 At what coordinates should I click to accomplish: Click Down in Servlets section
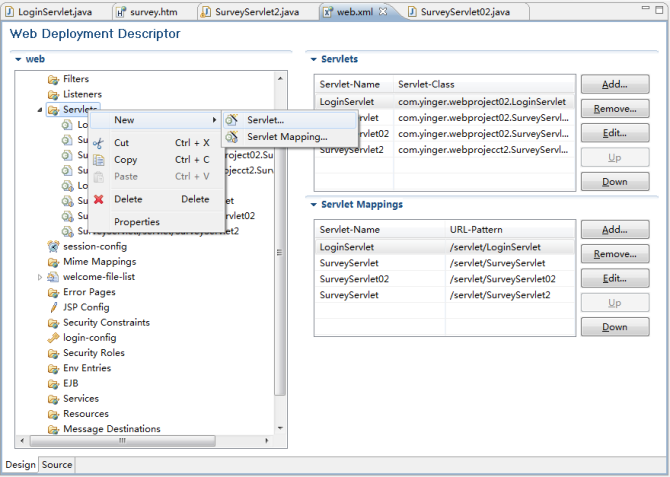click(615, 182)
